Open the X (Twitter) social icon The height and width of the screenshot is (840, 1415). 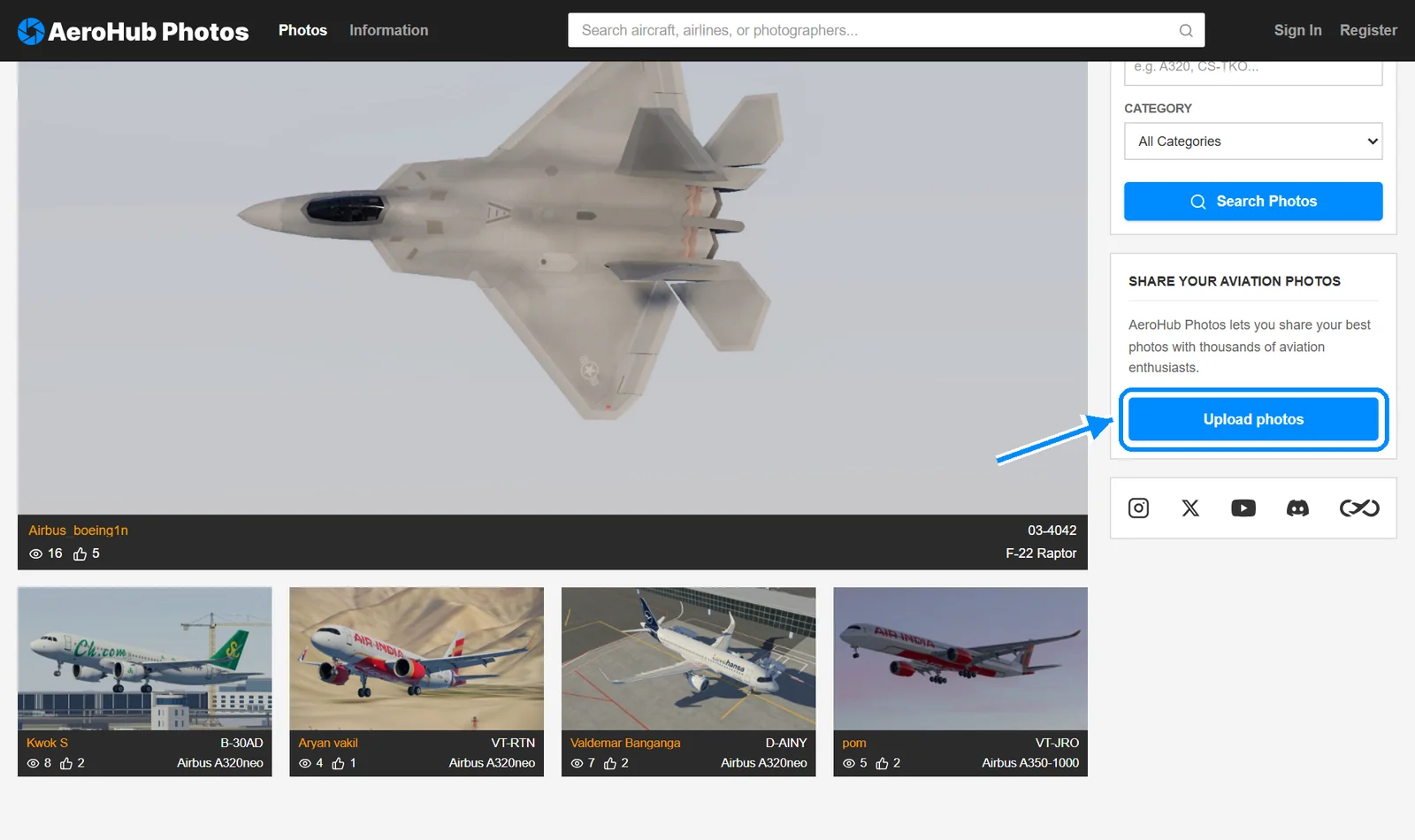coord(1190,508)
